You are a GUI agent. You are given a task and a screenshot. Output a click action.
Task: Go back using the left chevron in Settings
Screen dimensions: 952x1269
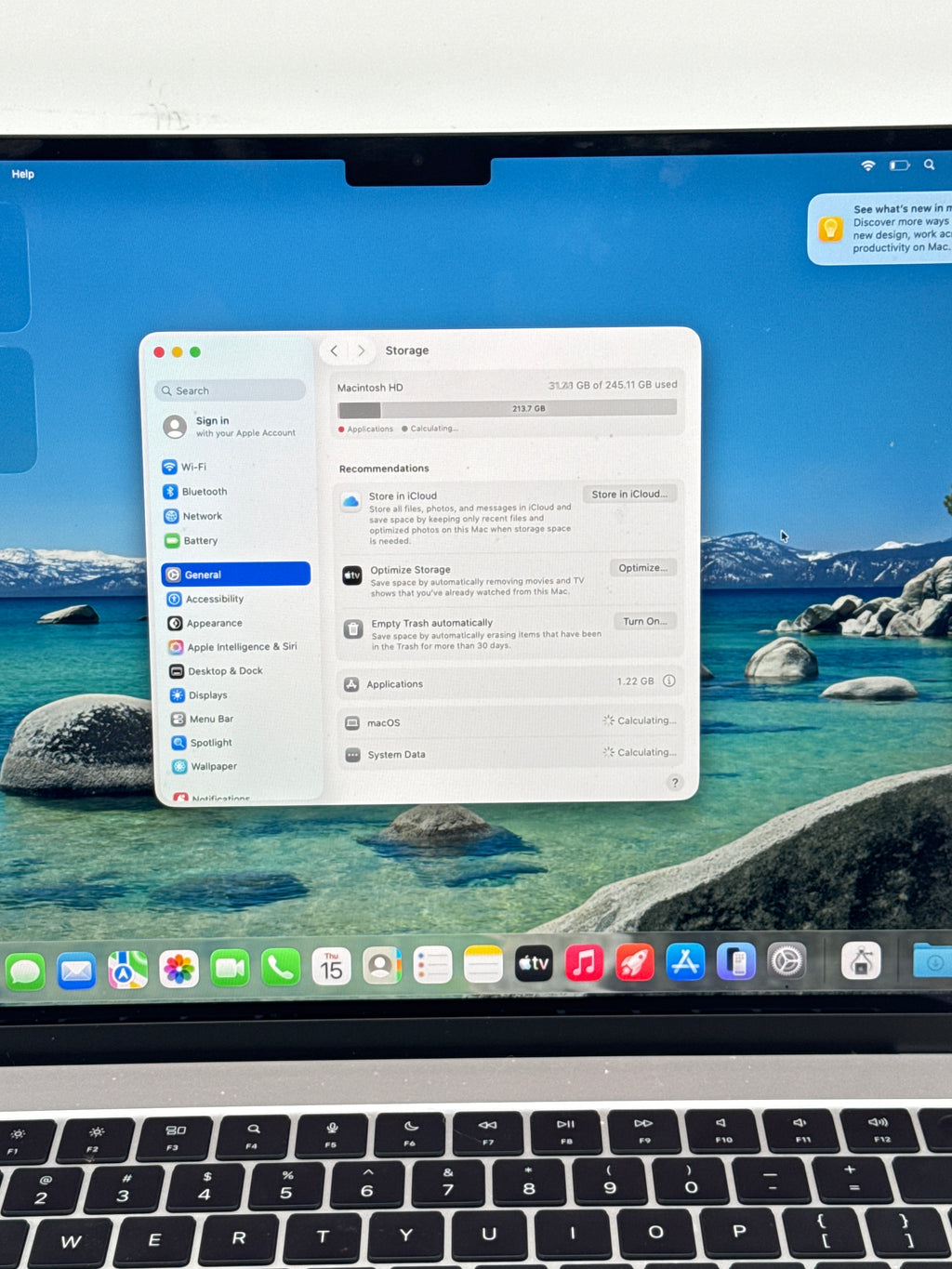[334, 350]
